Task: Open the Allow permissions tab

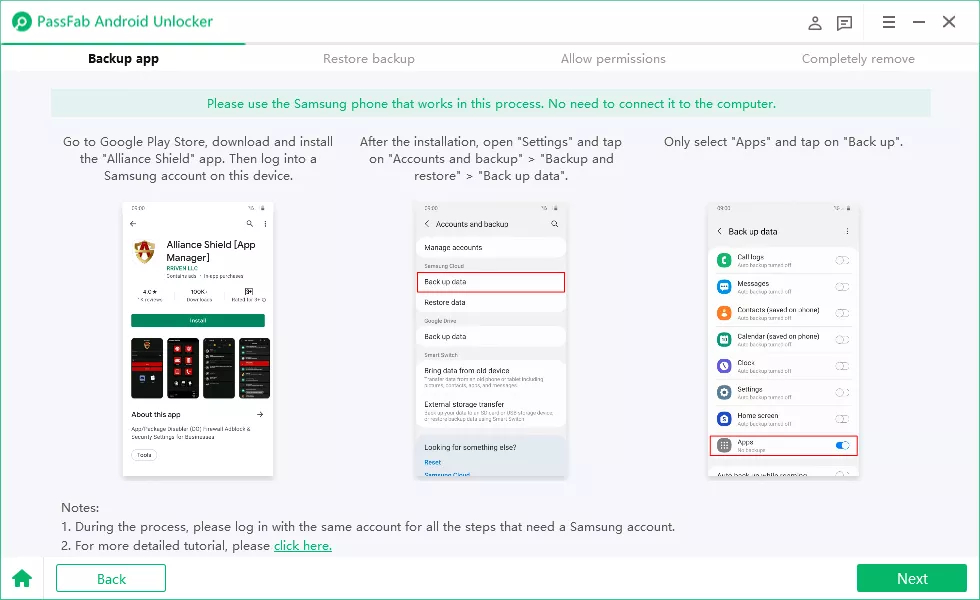Action: [x=613, y=59]
